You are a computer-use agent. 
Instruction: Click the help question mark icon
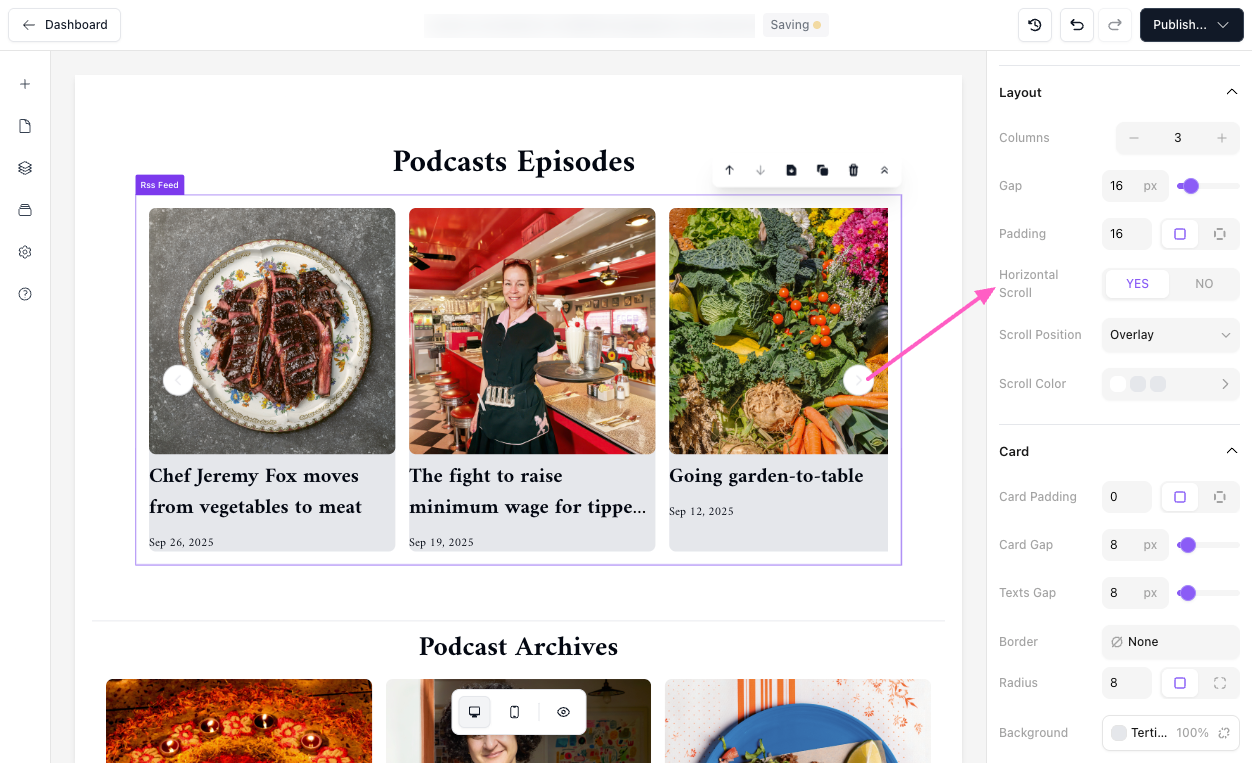point(25,294)
